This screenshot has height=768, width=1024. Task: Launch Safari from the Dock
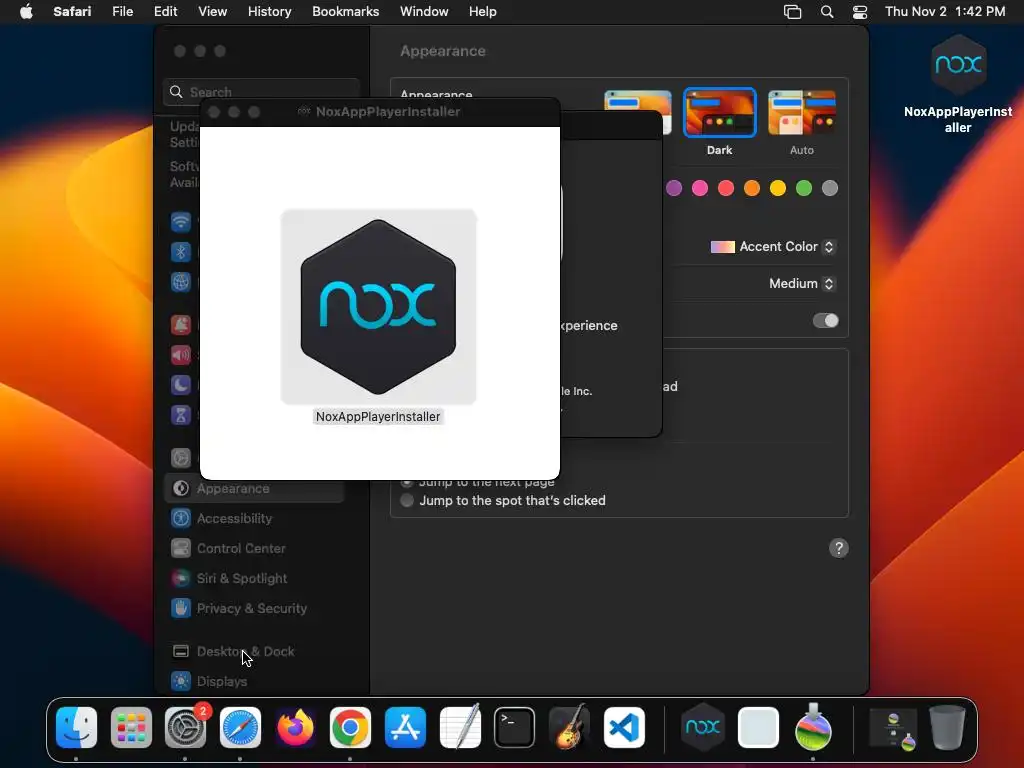(240, 728)
